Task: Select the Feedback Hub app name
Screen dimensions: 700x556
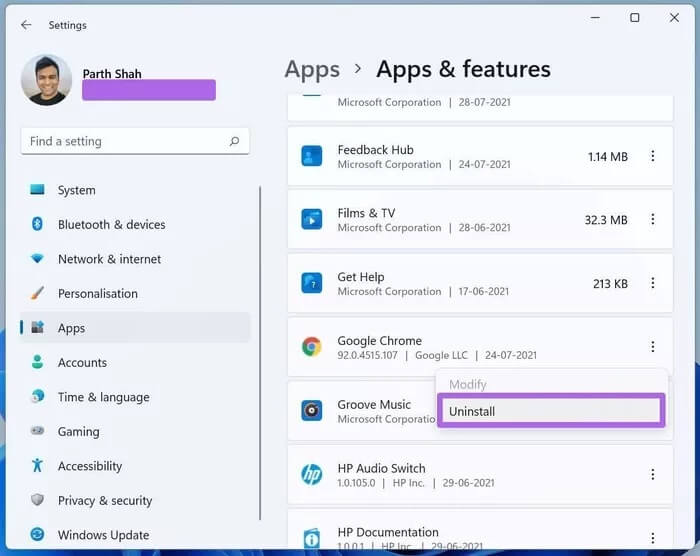Action: 375,150
